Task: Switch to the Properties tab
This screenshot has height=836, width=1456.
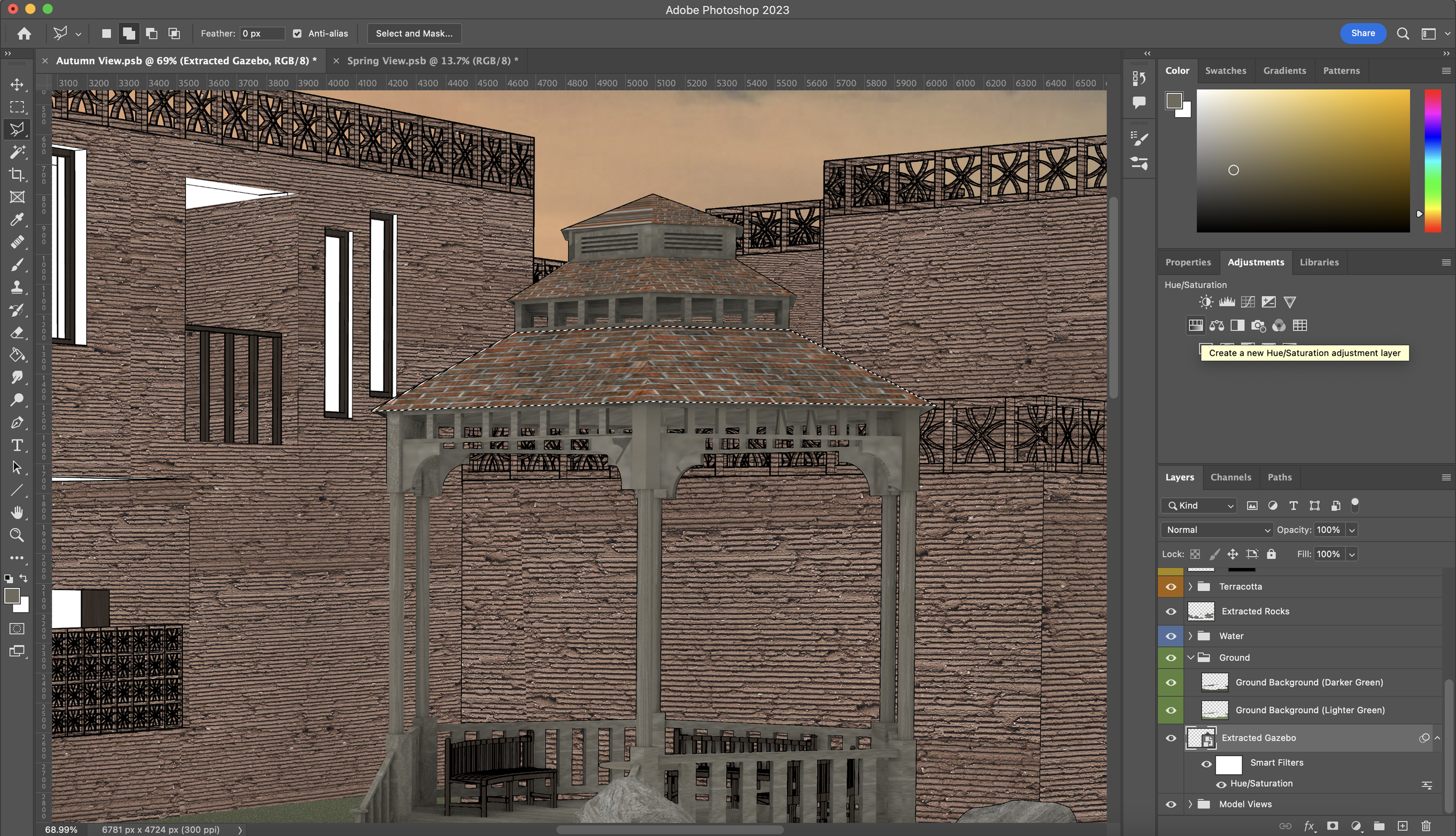Action: click(1188, 262)
